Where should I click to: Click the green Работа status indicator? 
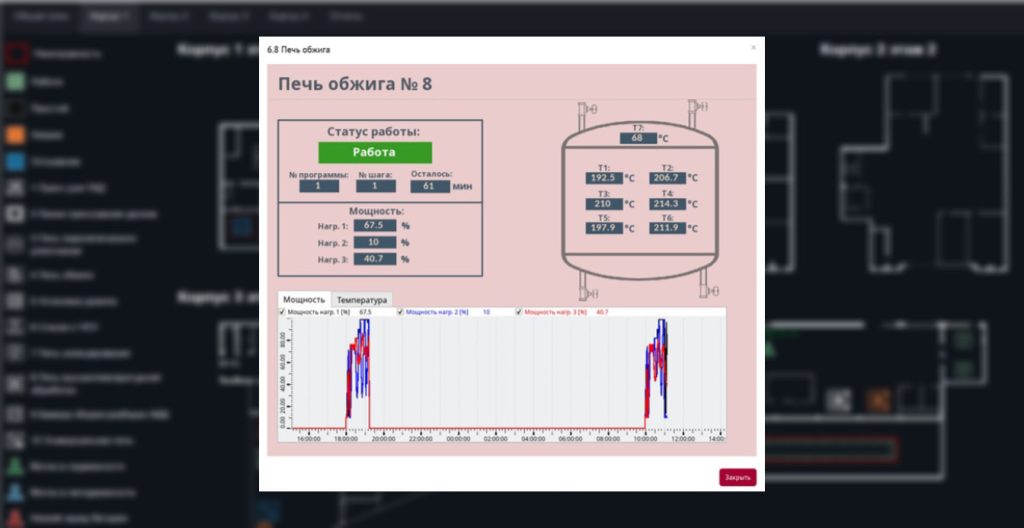pos(375,152)
